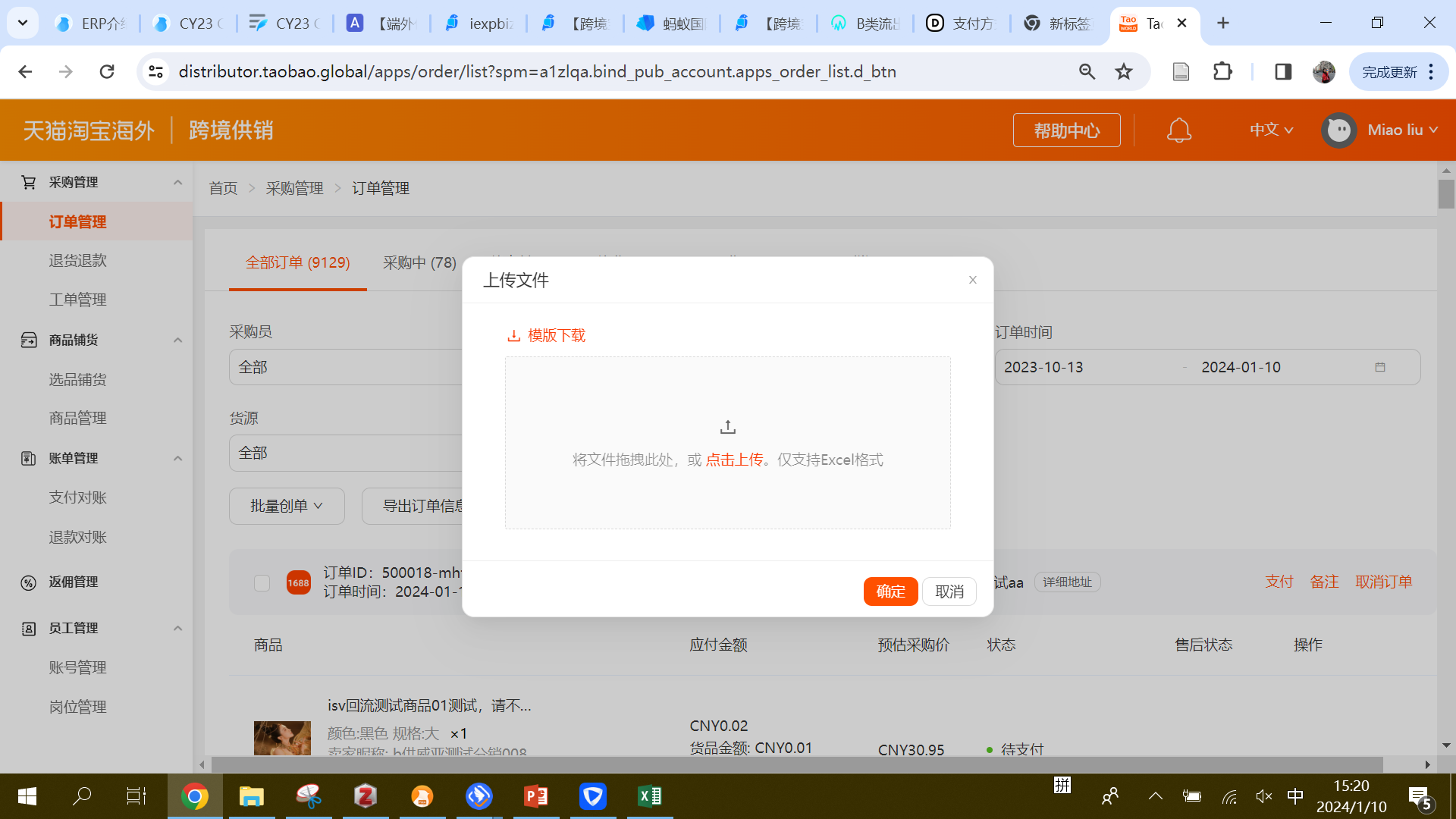Switch to the 采购中 (78) tab
This screenshot has width=1456, height=819.
tap(419, 262)
